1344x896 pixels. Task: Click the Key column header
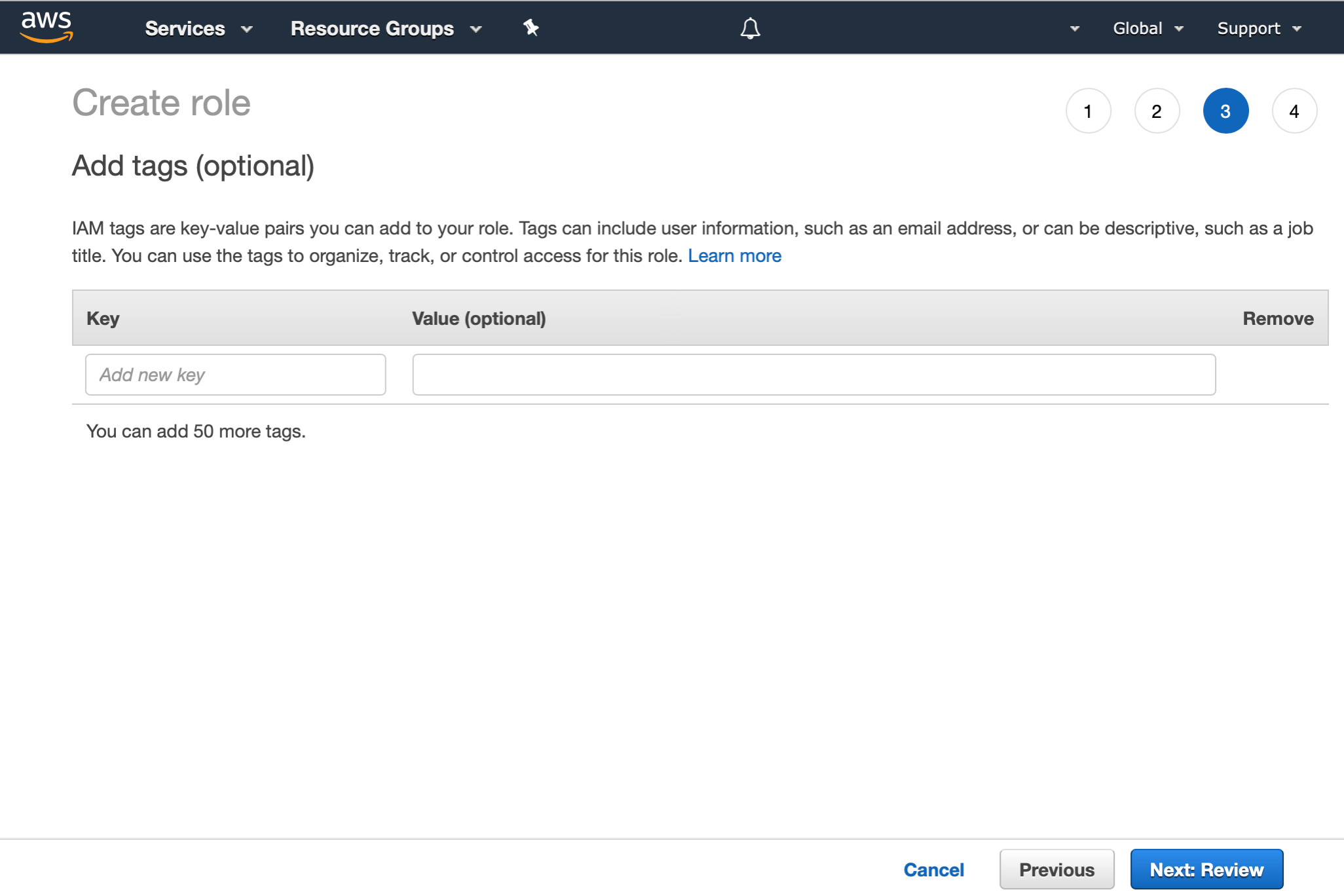pyautogui.click(x=102, y=318)
